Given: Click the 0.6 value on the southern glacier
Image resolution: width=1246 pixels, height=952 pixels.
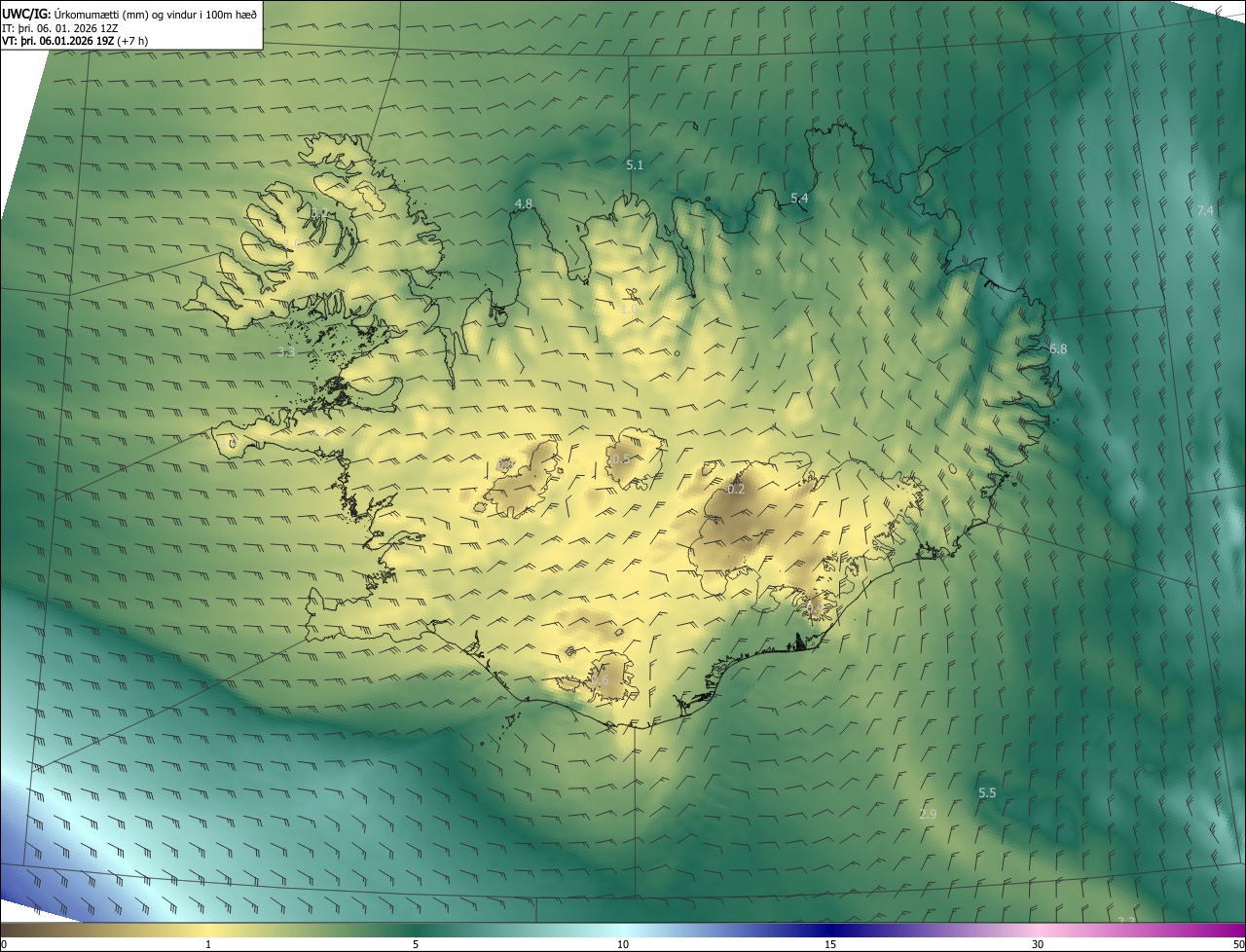Looking at the screenshot, I should click(x=599, y=680).
